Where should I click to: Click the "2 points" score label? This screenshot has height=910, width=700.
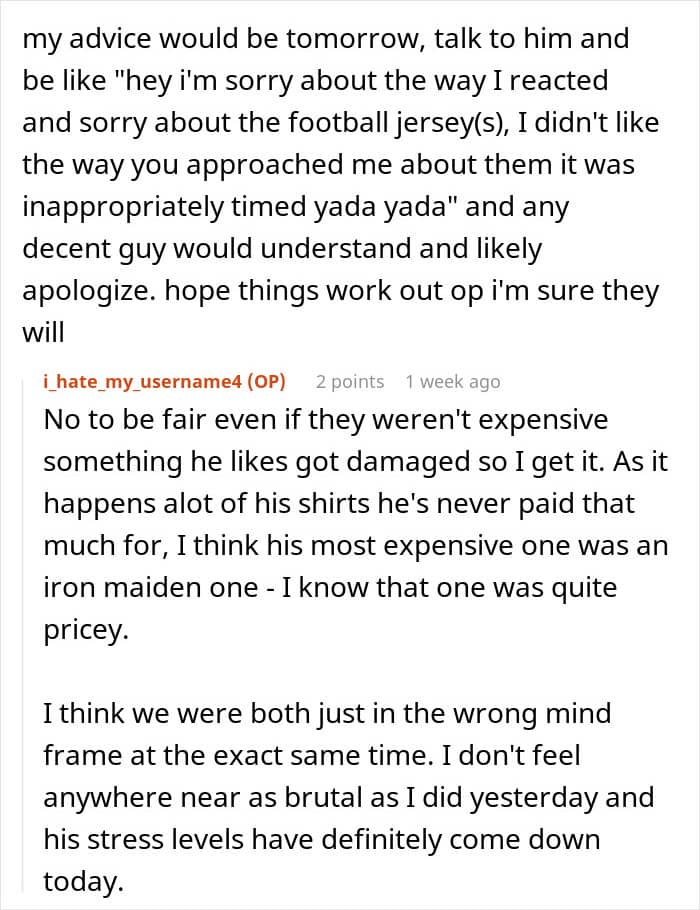[349, 381]
